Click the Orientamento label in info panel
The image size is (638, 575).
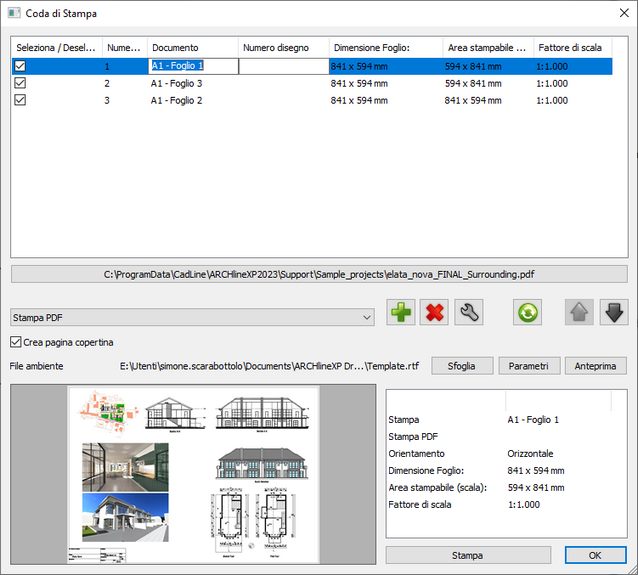click(x=416, y=453)
